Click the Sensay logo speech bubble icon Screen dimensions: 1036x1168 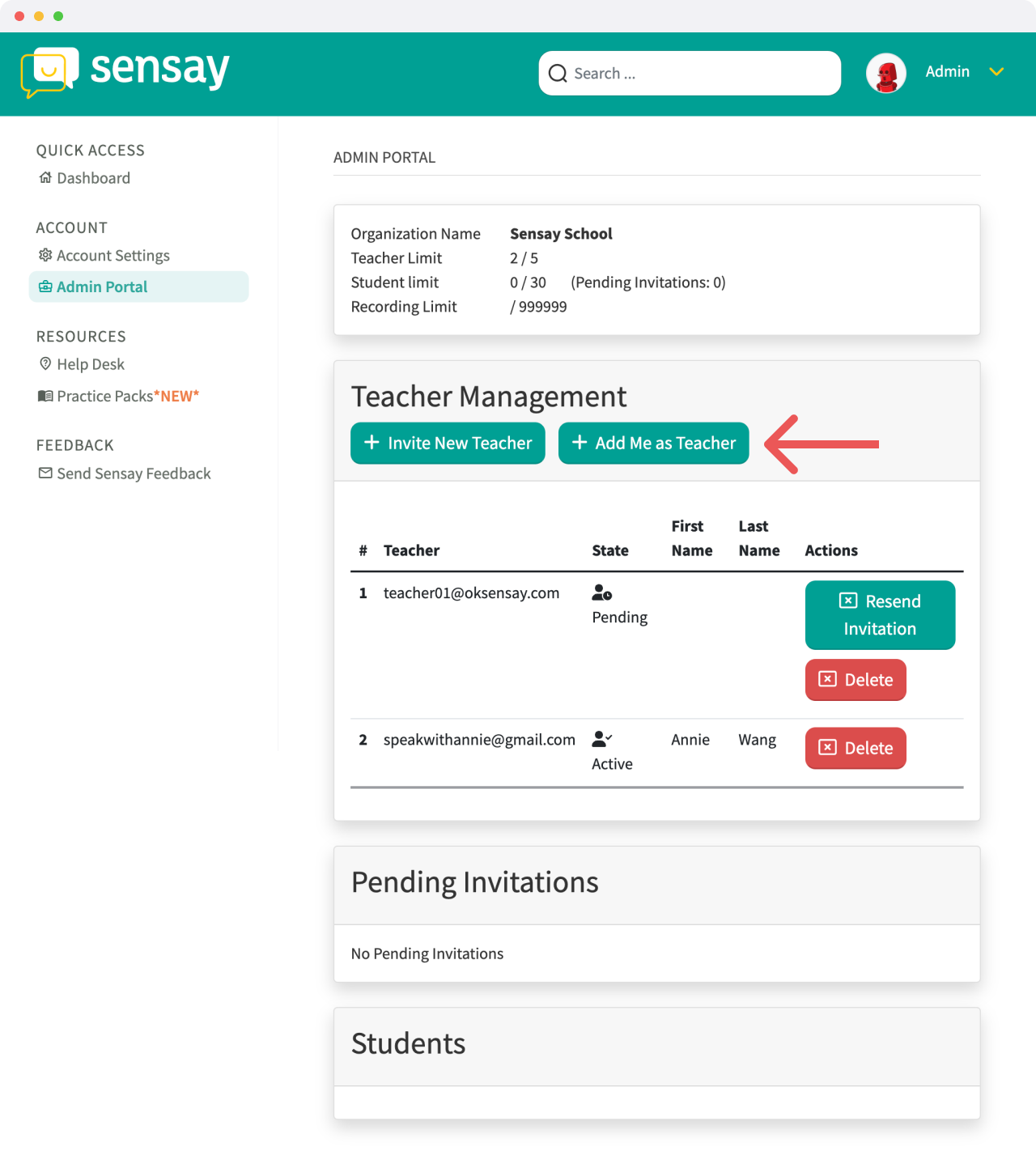point(49,72)
